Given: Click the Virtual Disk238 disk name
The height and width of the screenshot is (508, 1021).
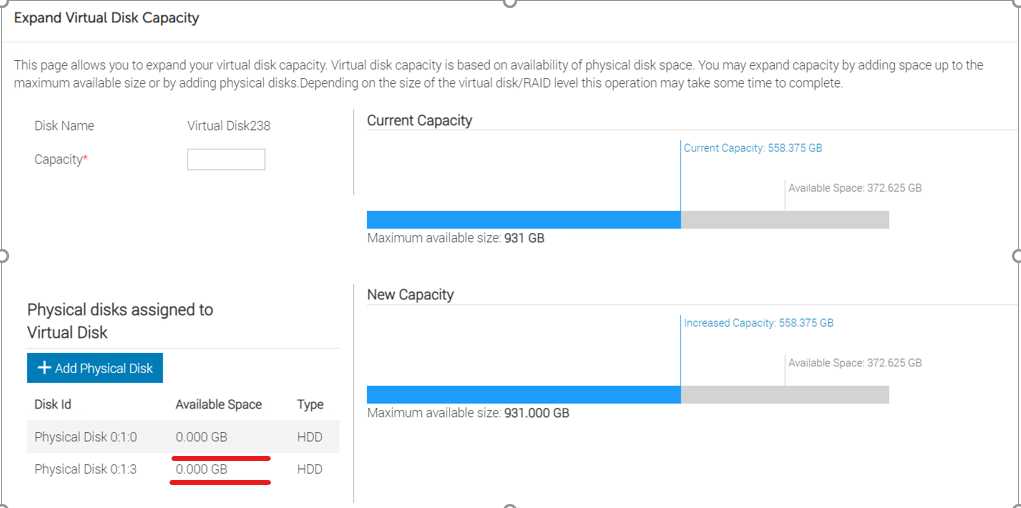Looking at the screenshot, I should tap(229, 126).
